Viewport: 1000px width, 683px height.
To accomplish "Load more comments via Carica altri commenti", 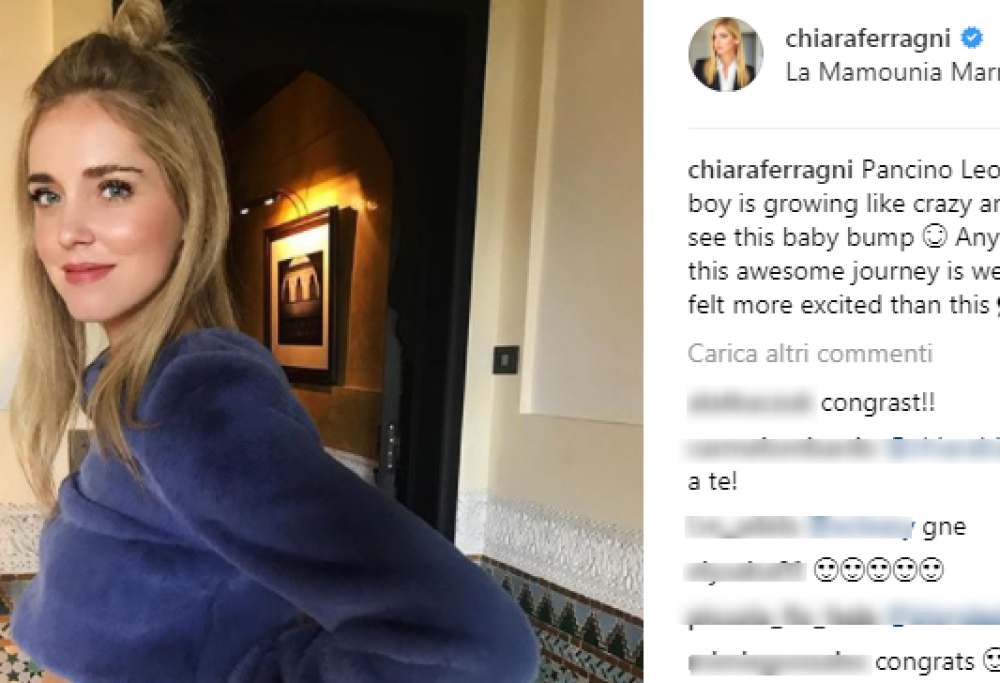I will coord(810,353).
